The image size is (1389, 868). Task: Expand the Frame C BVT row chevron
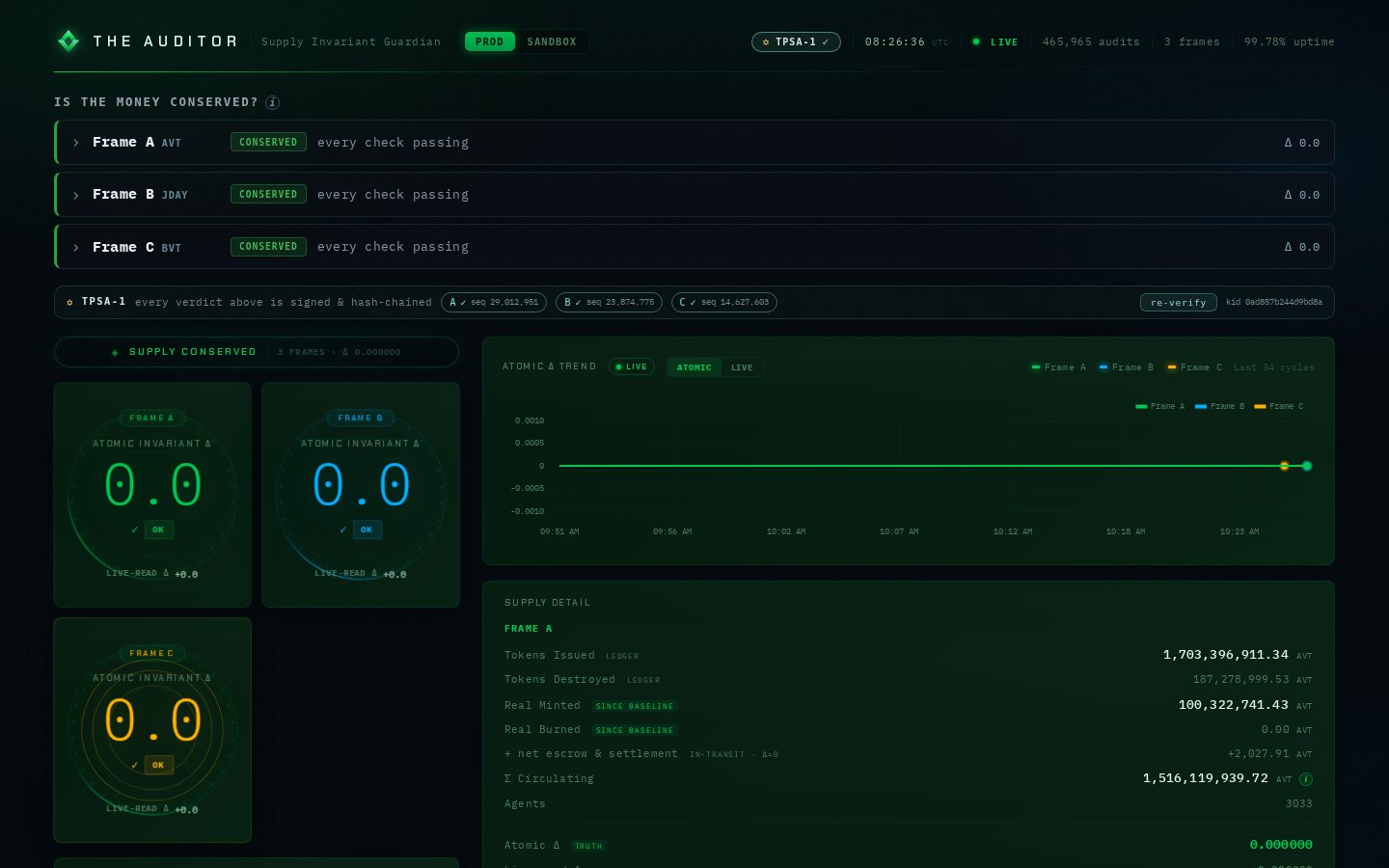click(x=76, y=247)
